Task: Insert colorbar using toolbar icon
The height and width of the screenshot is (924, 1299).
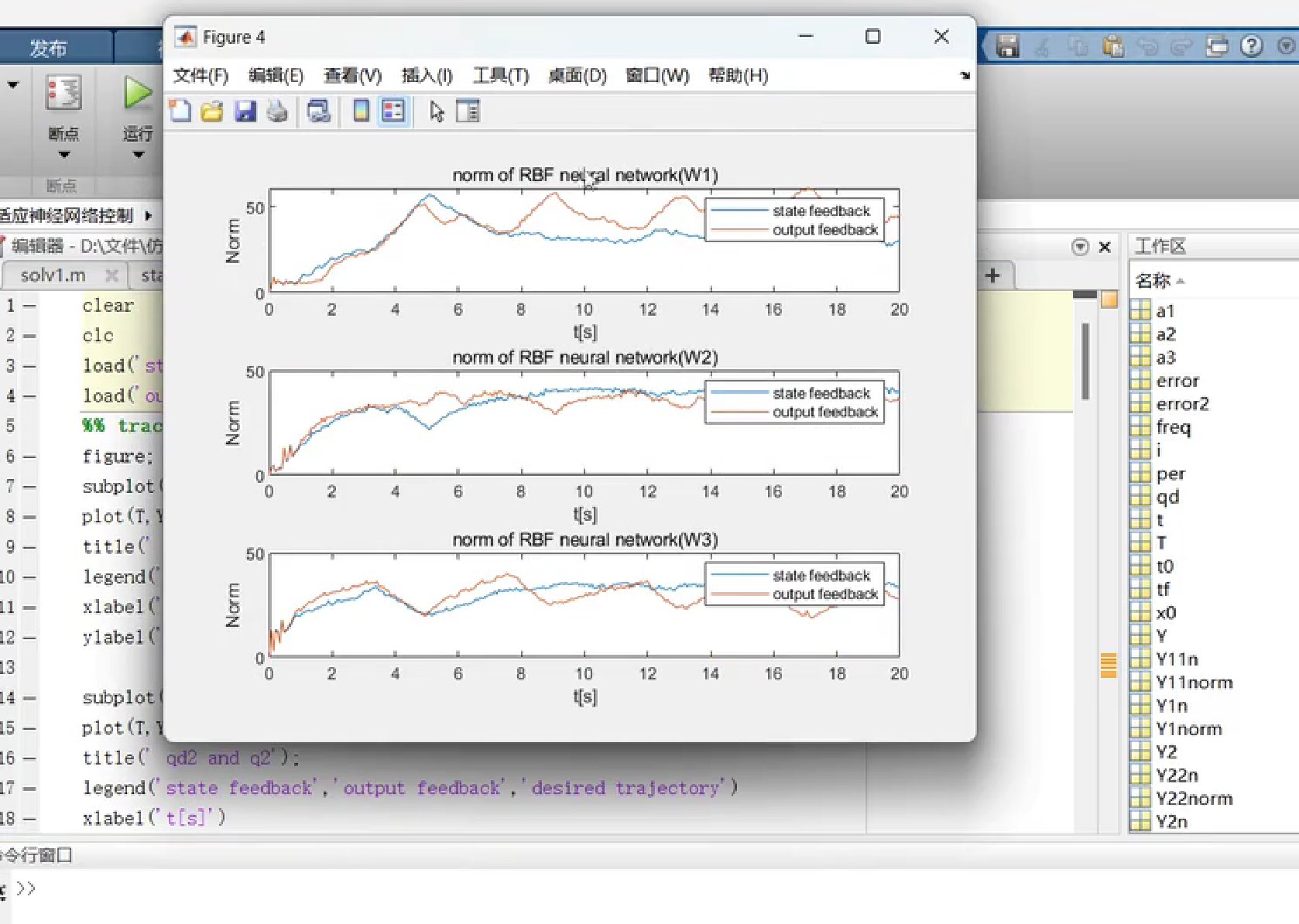Action: 361,111
